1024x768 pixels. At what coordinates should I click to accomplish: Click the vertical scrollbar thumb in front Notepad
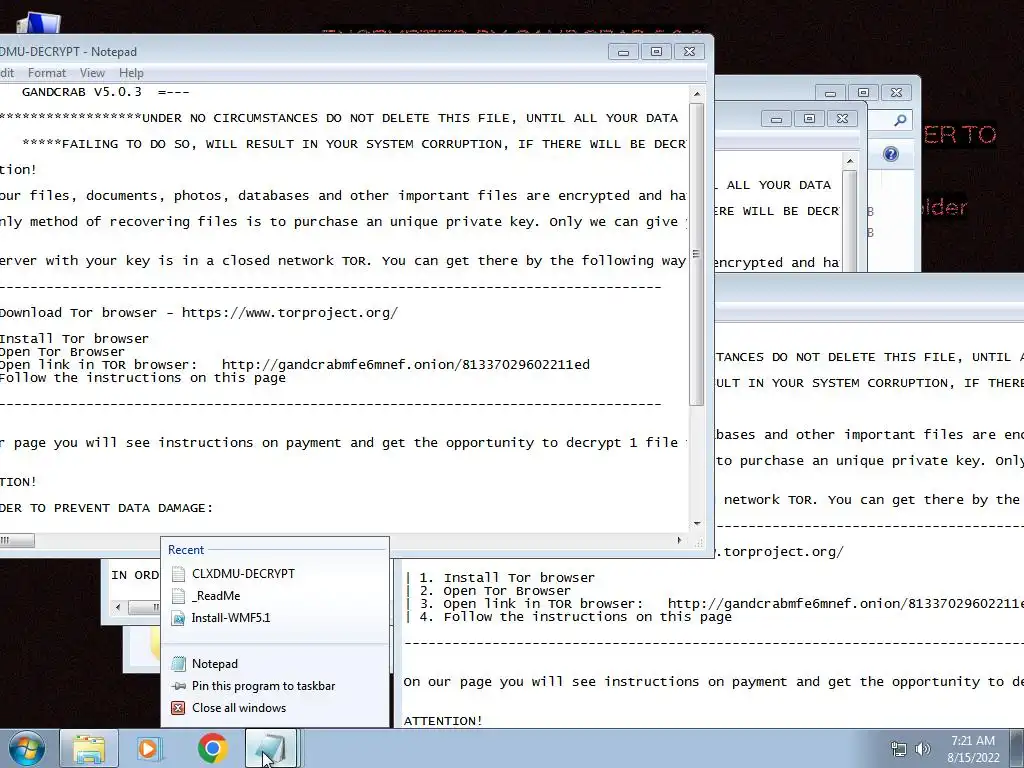coord(697,255)
